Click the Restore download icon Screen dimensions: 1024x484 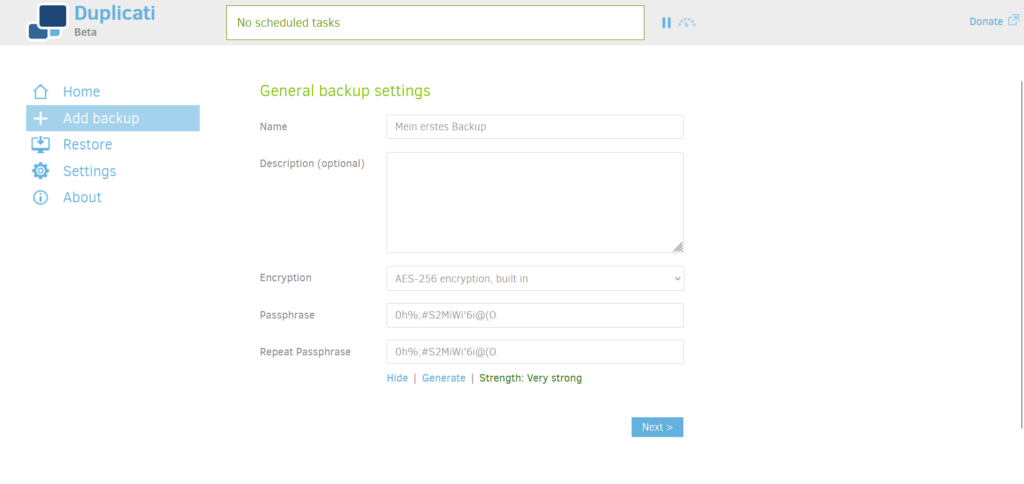tap(41, 145)
